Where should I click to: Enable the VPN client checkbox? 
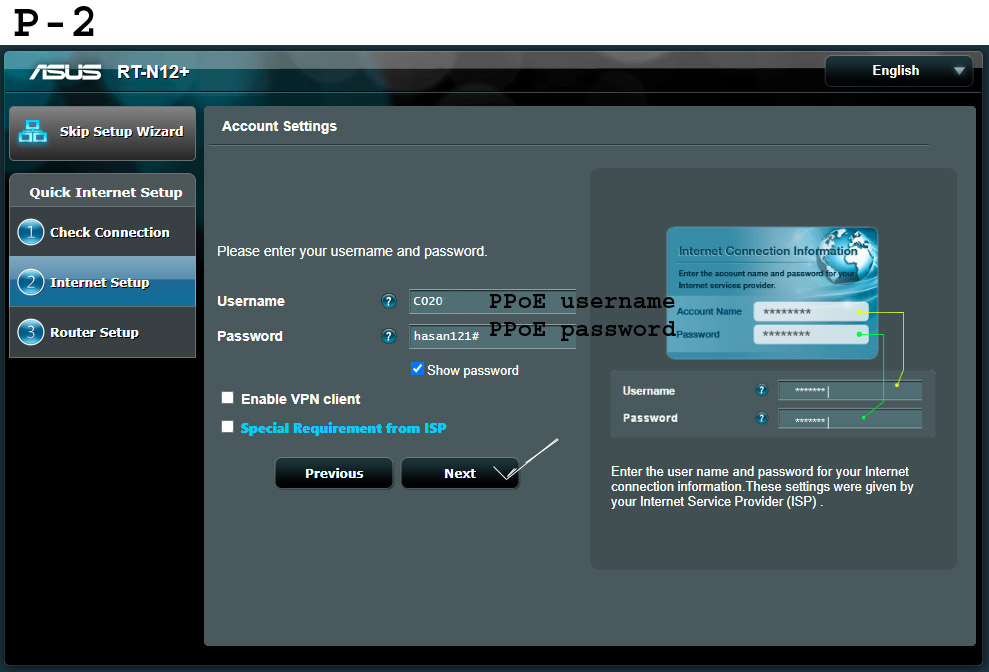point(228,398)
